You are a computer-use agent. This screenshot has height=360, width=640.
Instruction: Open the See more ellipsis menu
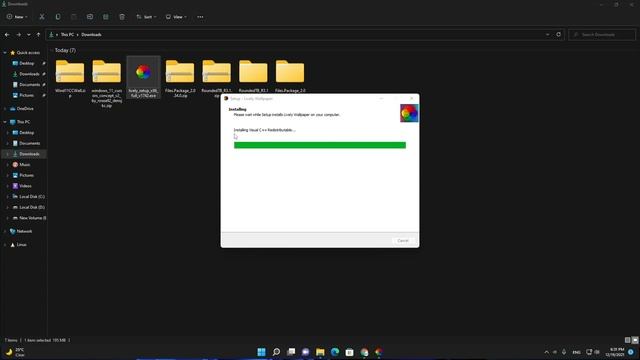200,17
